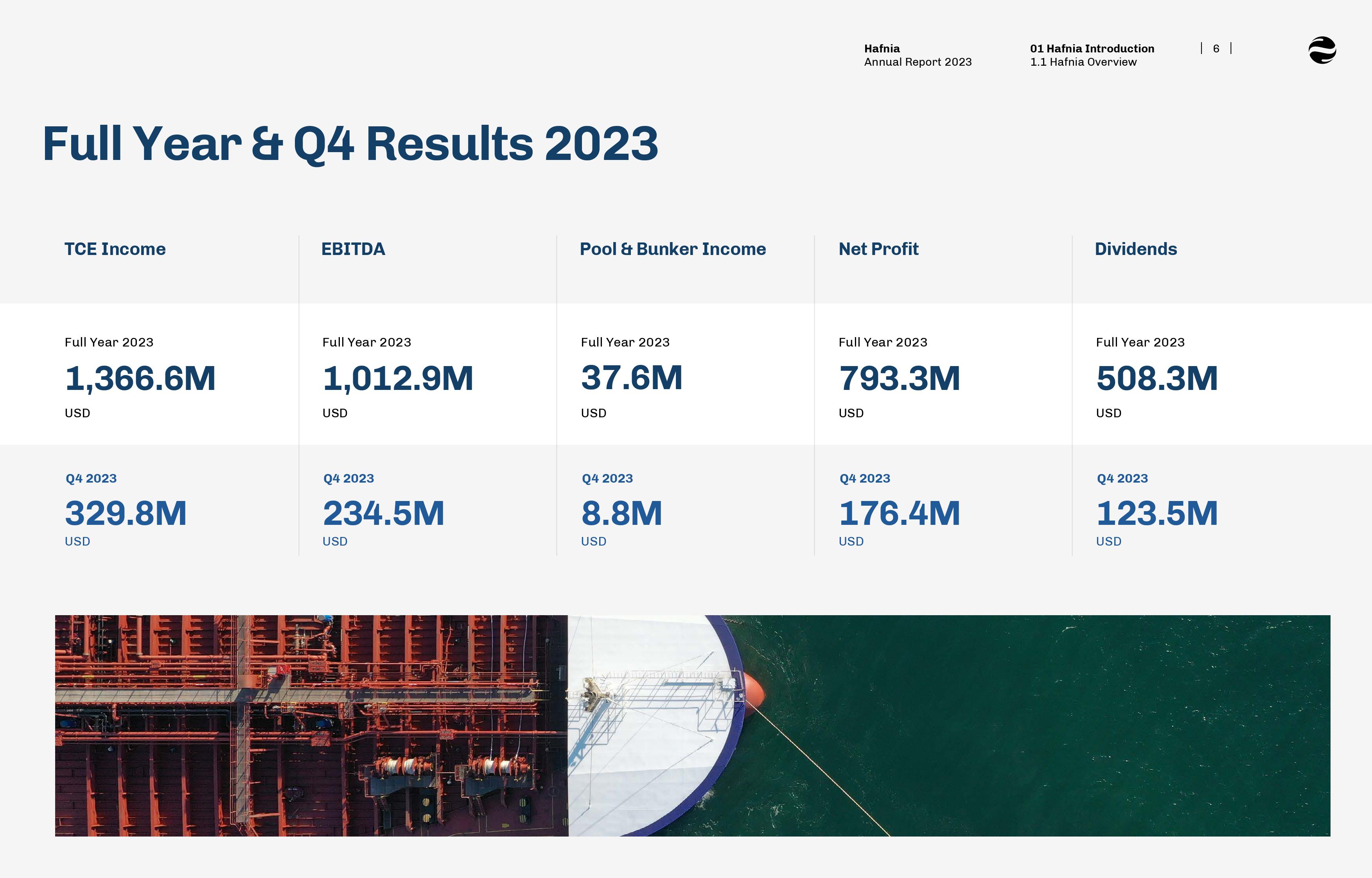The image size is (1372, 878).
Task: Select the EBITDA column heading
Action: coord(353,249)
